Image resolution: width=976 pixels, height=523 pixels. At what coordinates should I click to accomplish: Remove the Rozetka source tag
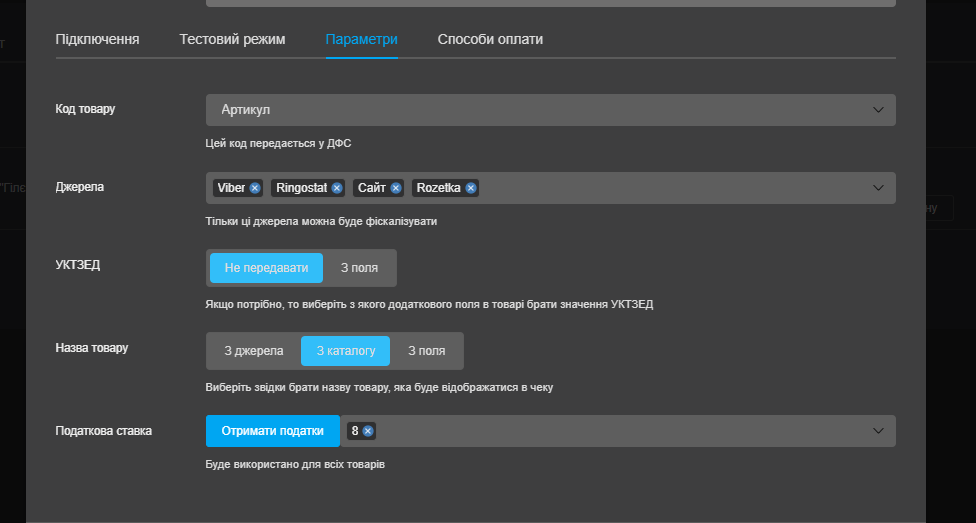coord(471,188)
